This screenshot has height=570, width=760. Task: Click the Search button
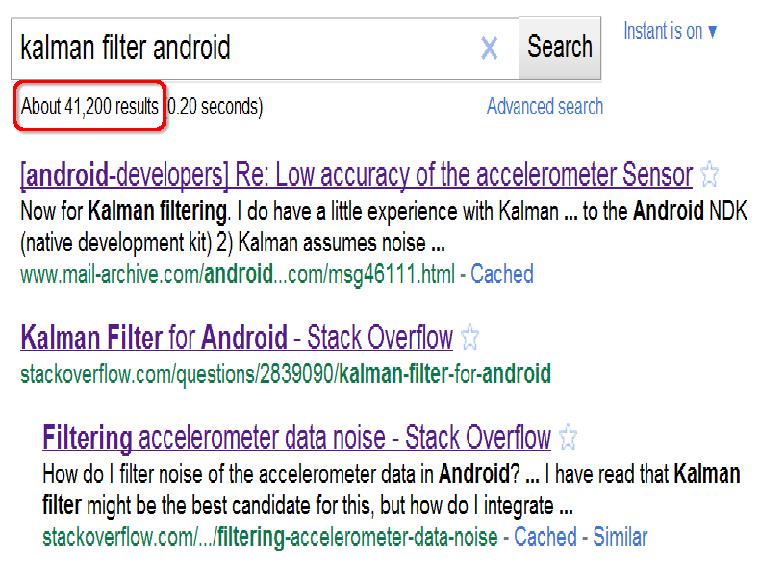click(560, 48)
